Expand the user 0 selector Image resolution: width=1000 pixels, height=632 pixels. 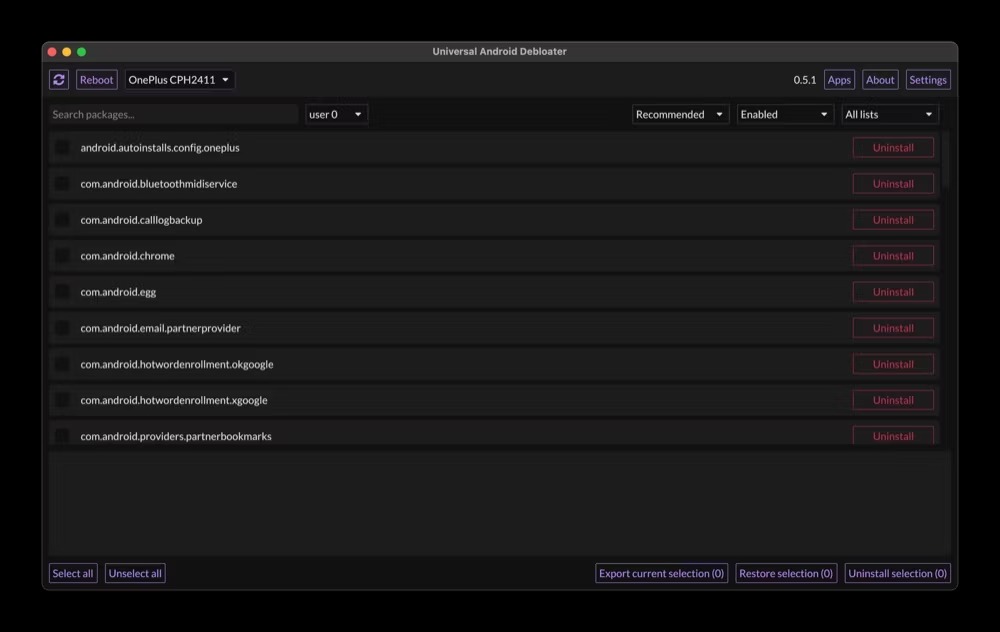336,115
